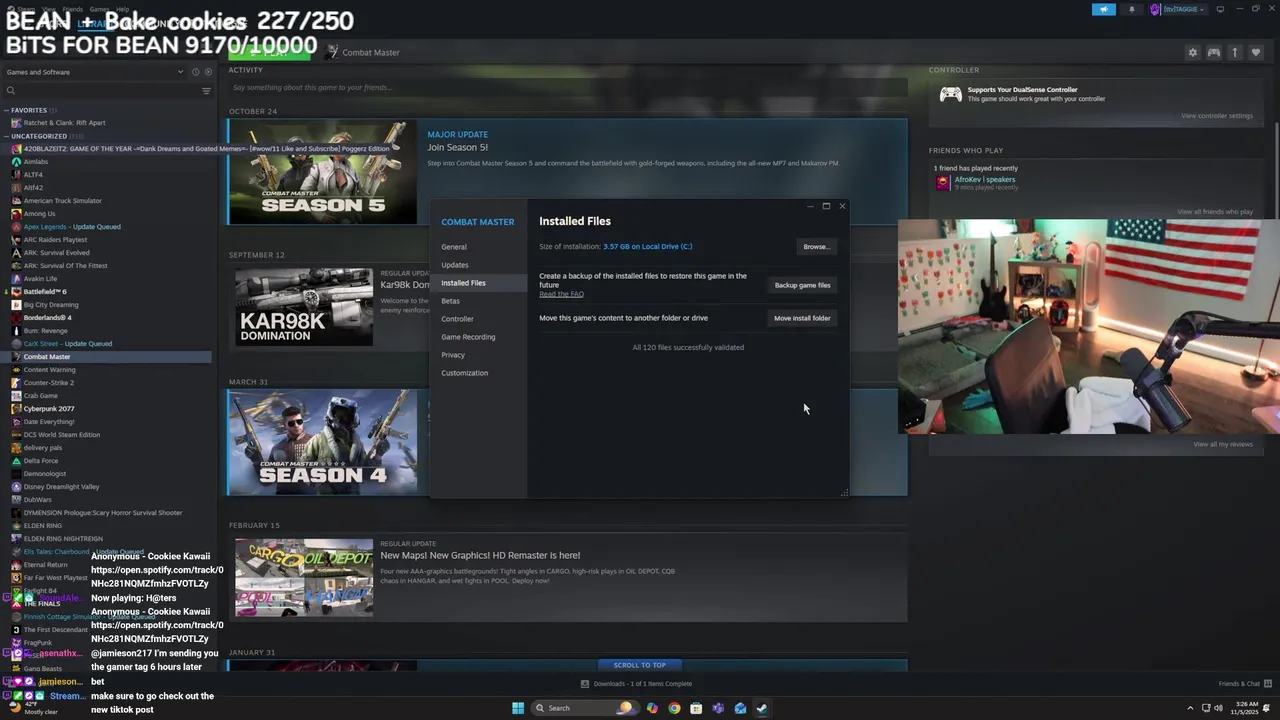Select Battlefield 6 in library
1280x720 pixels.
click(x=45, y=292)
